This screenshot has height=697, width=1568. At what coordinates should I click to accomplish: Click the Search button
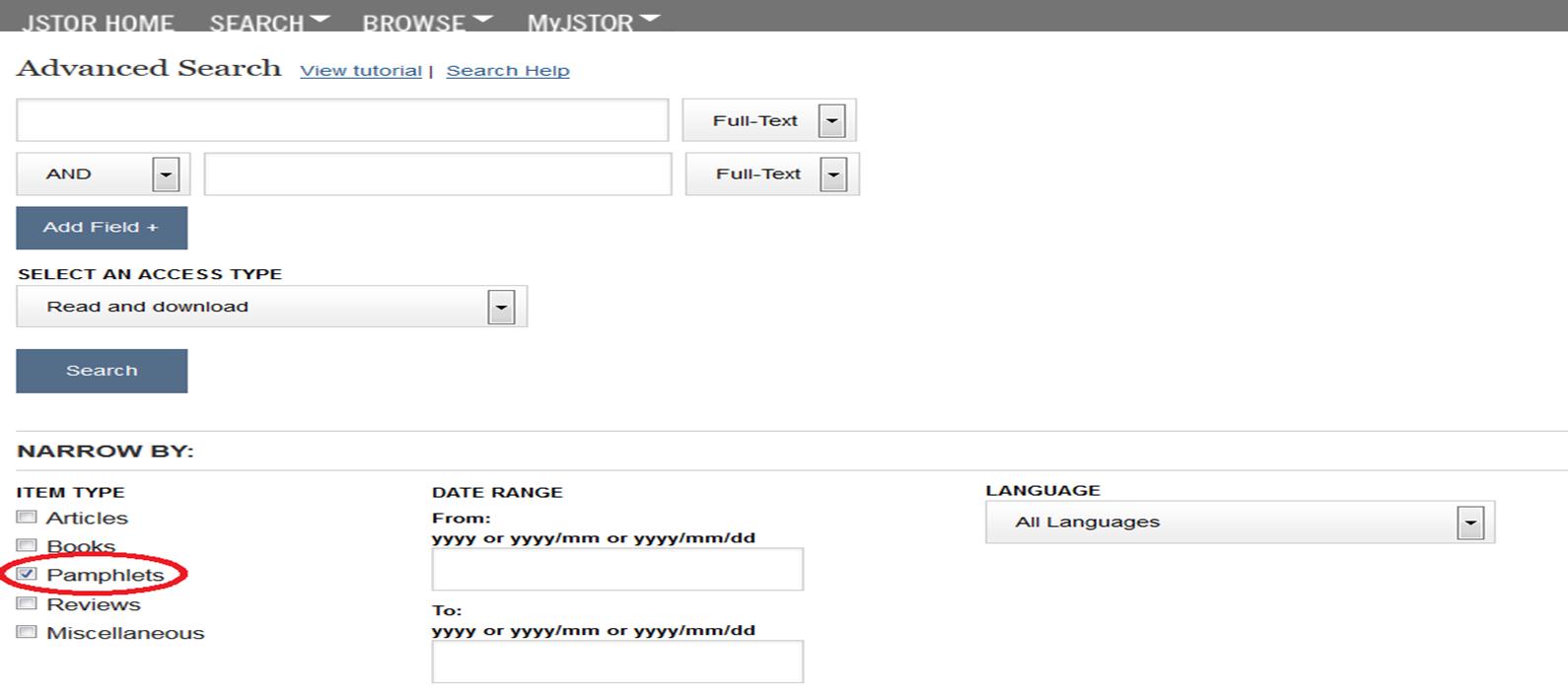click(102, 371)
